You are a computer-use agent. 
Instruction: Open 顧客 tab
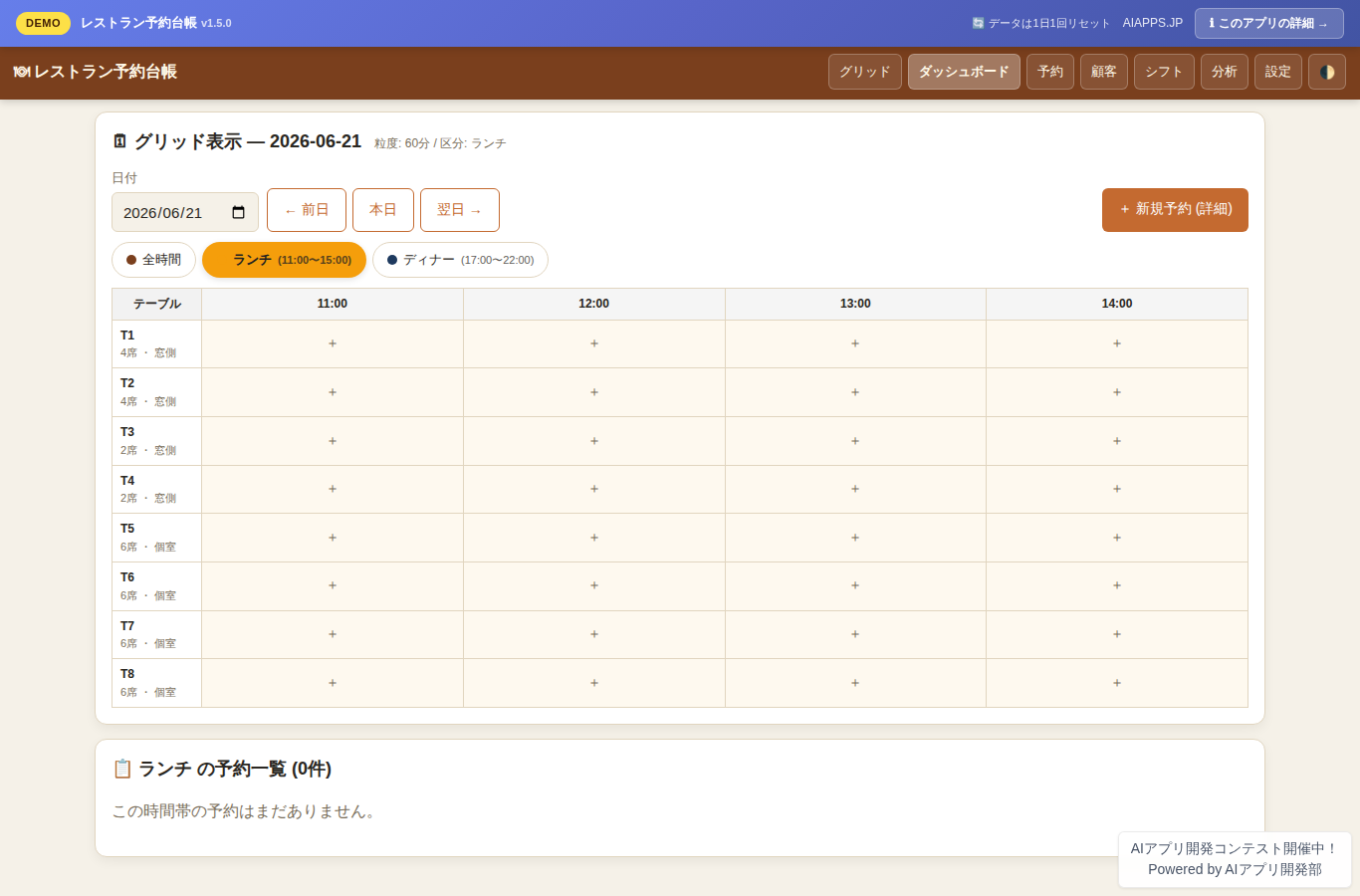coord(1104,72)
